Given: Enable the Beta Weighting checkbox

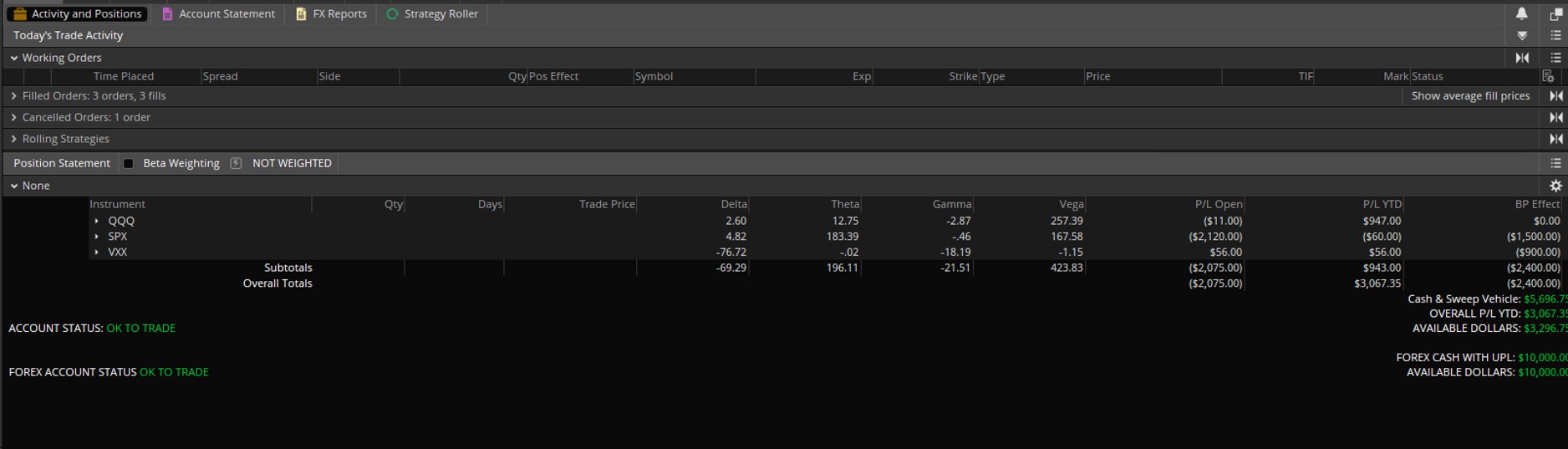Looking at the screenshot, I should tap(129, 163).
